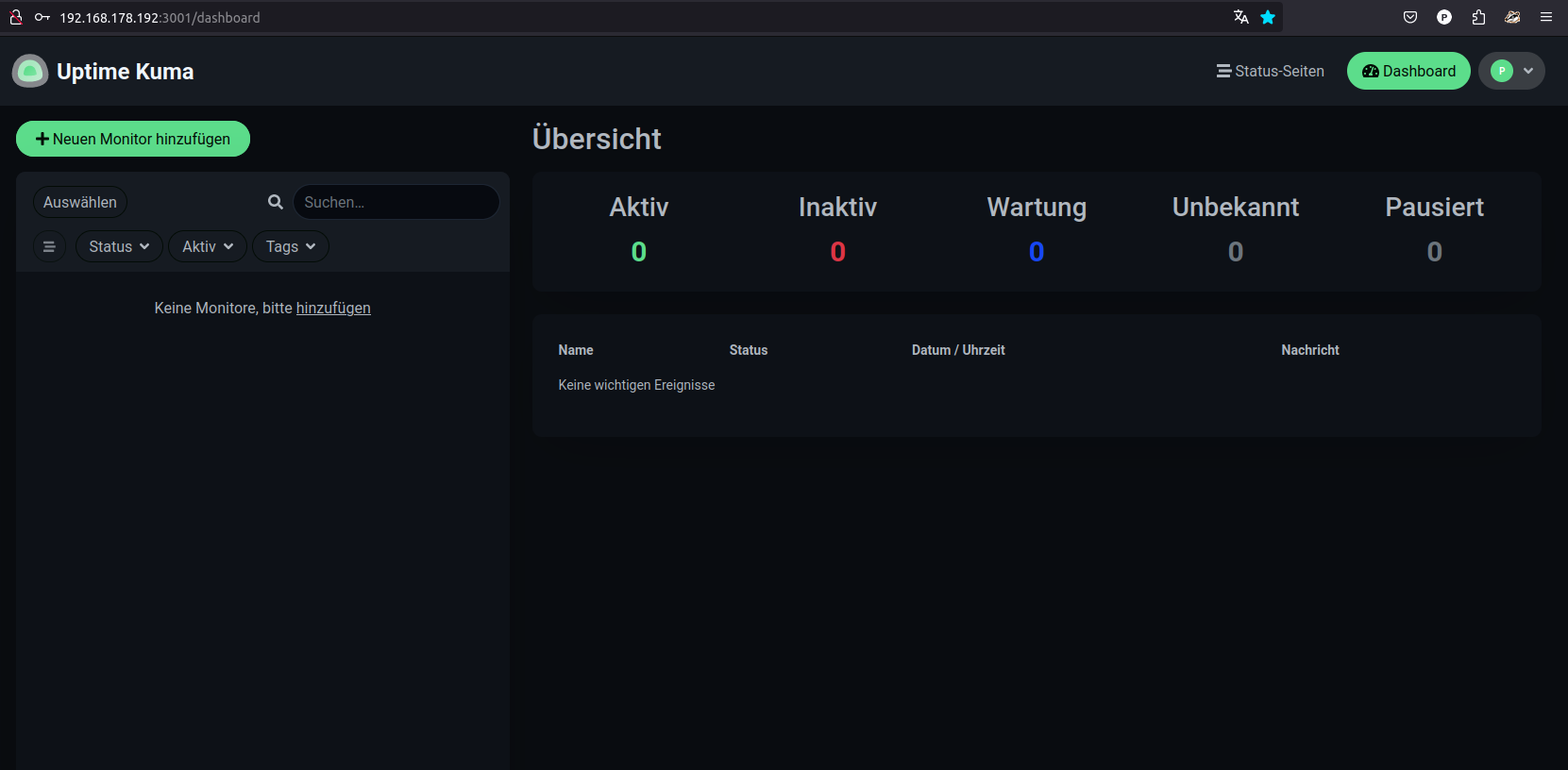Expand the Status filter dropdown
The height and width of the screenshot is (770, 1568).
click(119, 246)
